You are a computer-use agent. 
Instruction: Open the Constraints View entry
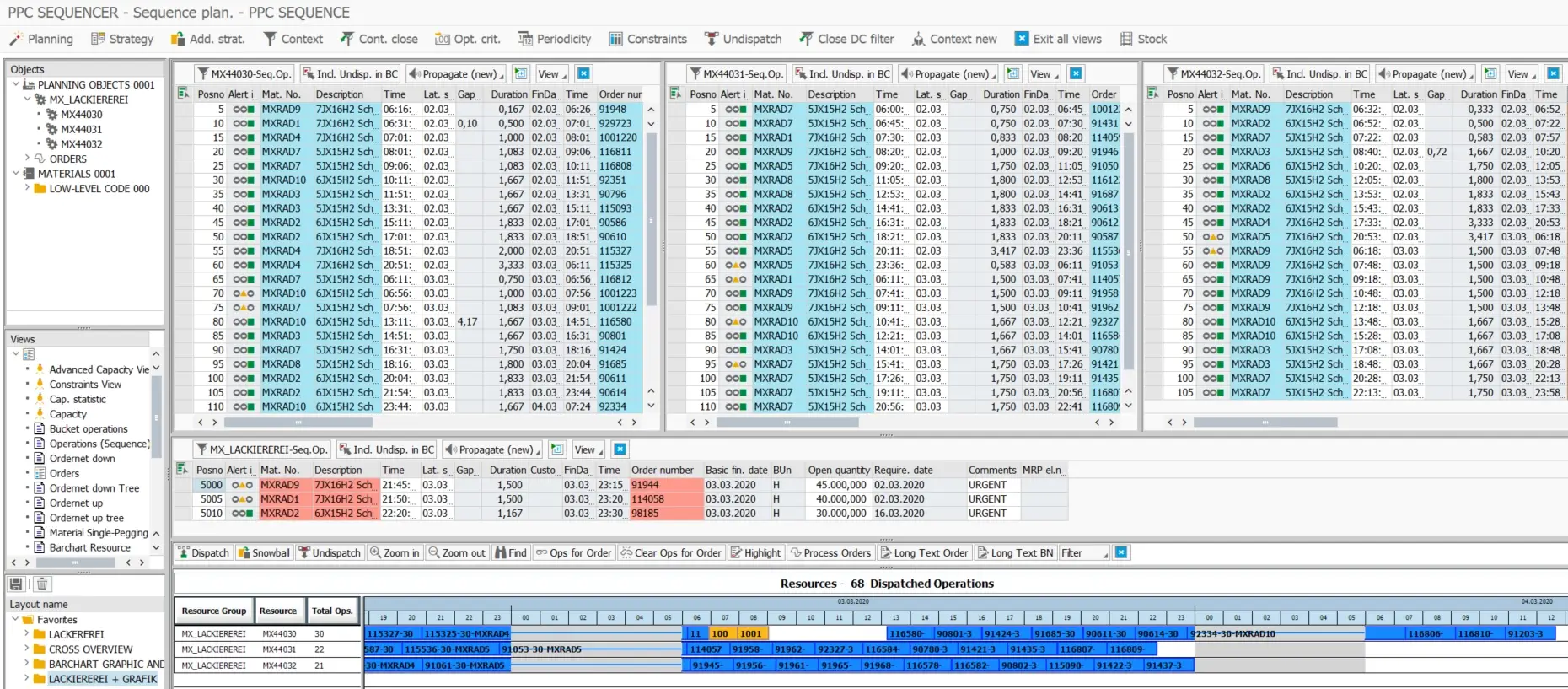(85, 385)
